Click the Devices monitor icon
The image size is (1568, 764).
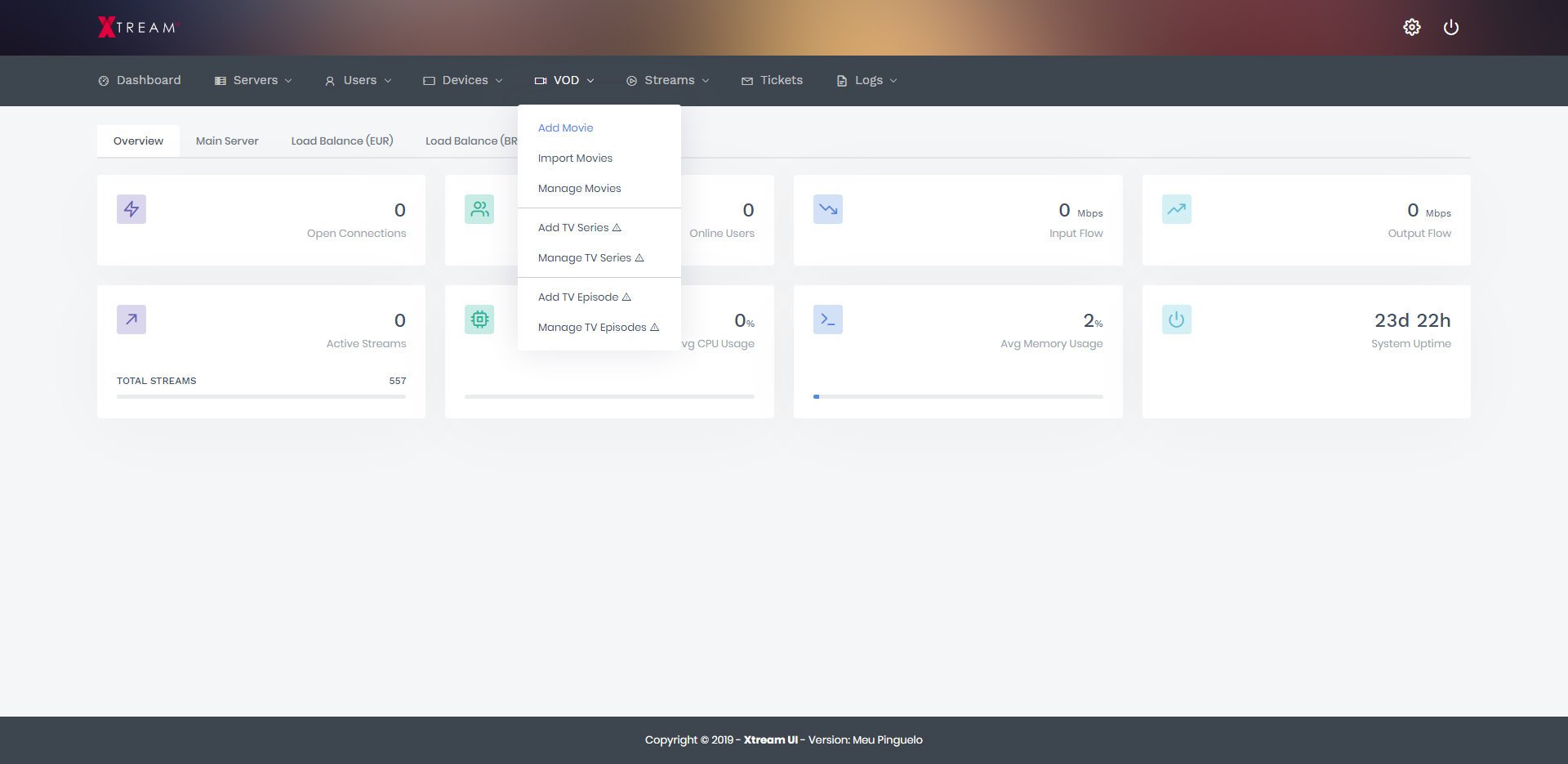(x=429, y=81)
